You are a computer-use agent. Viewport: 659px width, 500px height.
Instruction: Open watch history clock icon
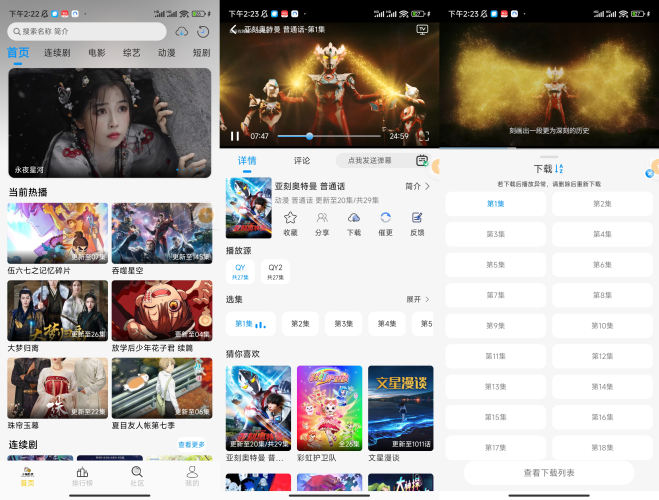pos(203,32)
